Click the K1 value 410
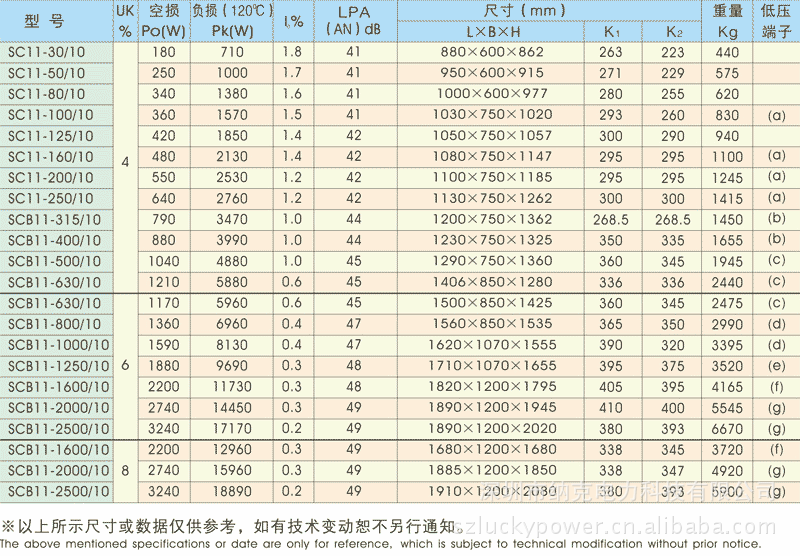This screenshot has height=556, width=800. 610,408
